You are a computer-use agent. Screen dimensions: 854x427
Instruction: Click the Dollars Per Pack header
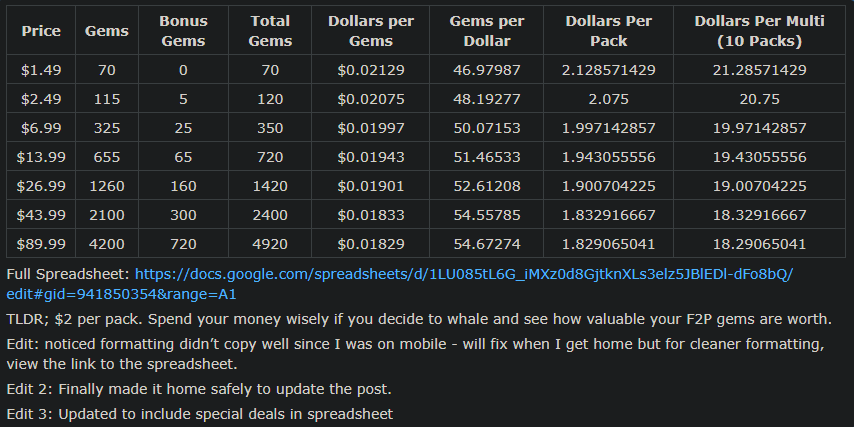click(608, 31)
